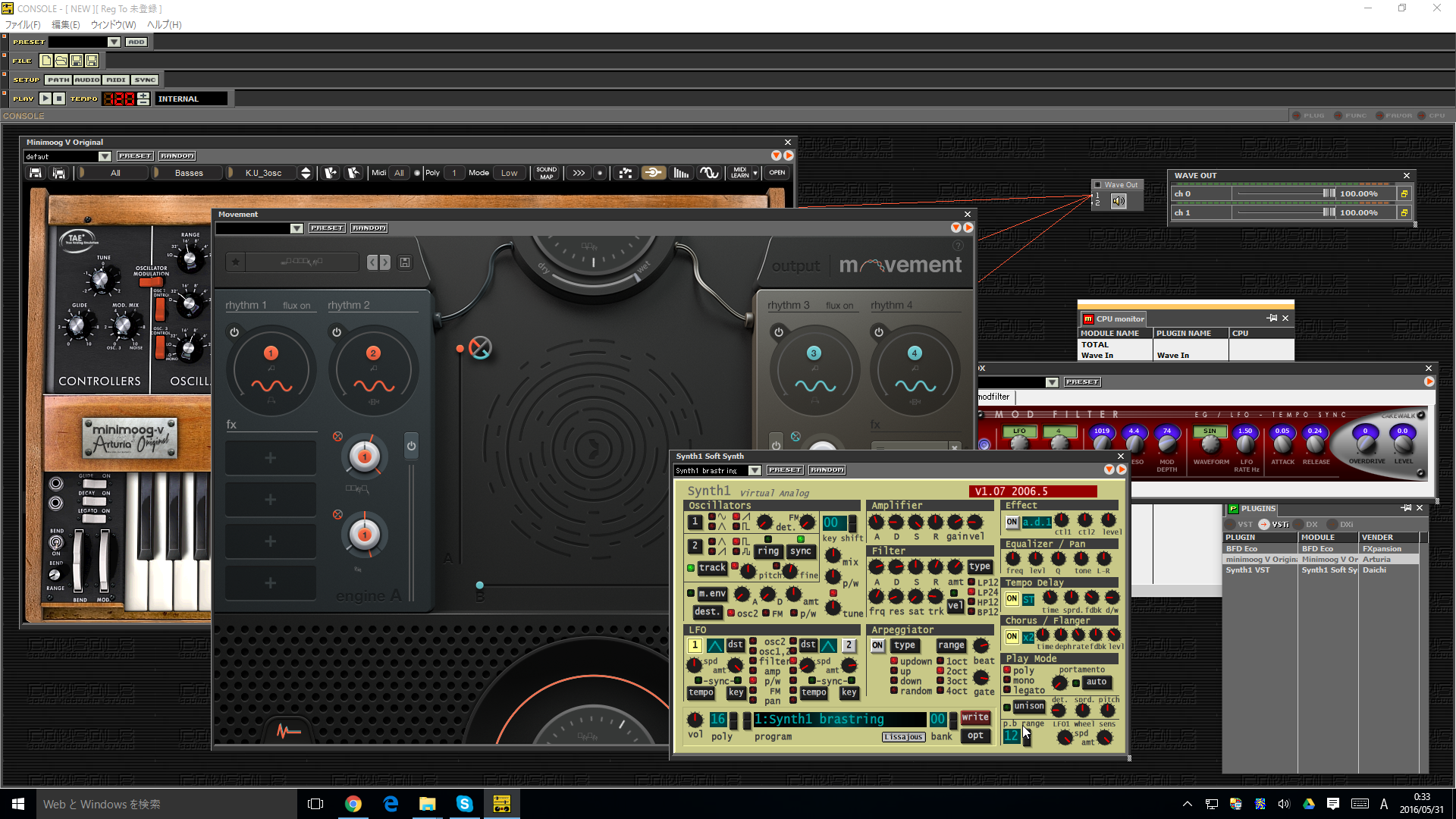Select the CPU monitor tab
The height and width of the screenshot is (819, 1456).
[1113, 319]
